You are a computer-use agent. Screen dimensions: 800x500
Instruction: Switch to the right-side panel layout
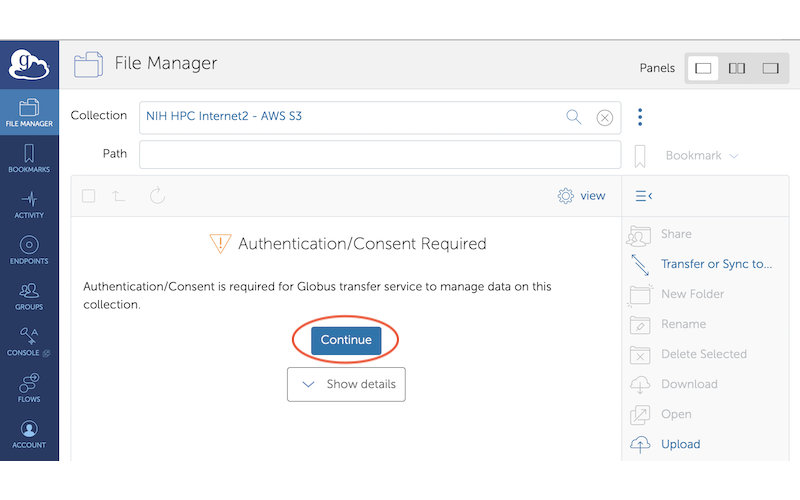click(x=770, y=68)
